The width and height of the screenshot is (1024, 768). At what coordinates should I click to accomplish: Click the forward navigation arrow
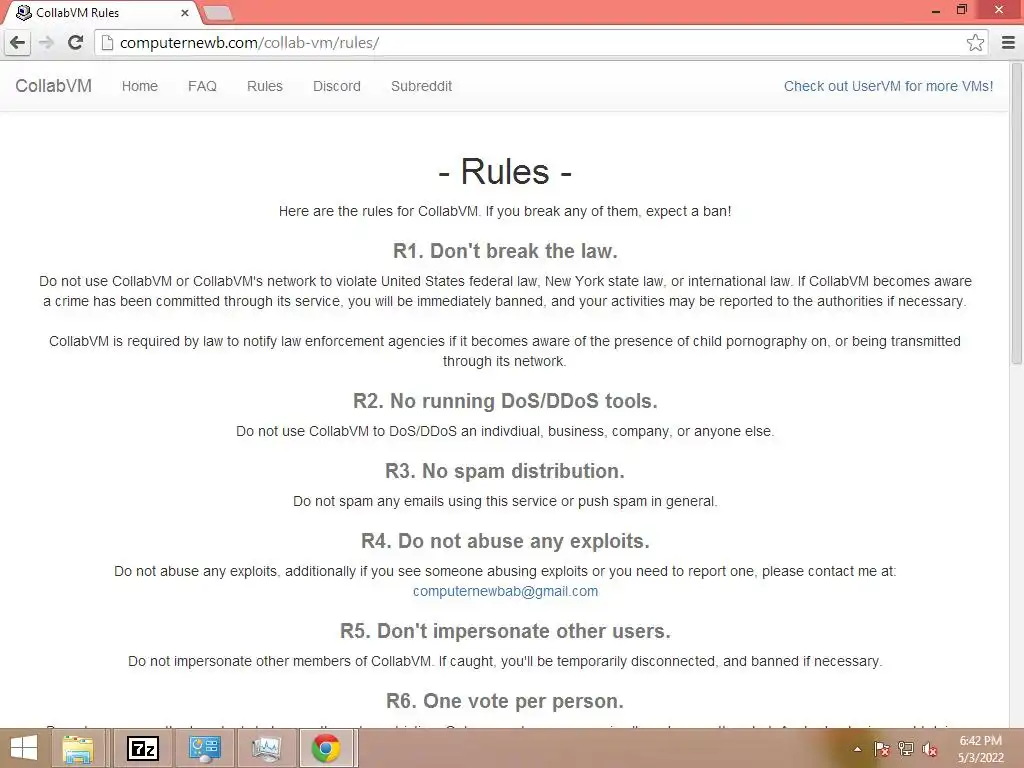[46, 43]
